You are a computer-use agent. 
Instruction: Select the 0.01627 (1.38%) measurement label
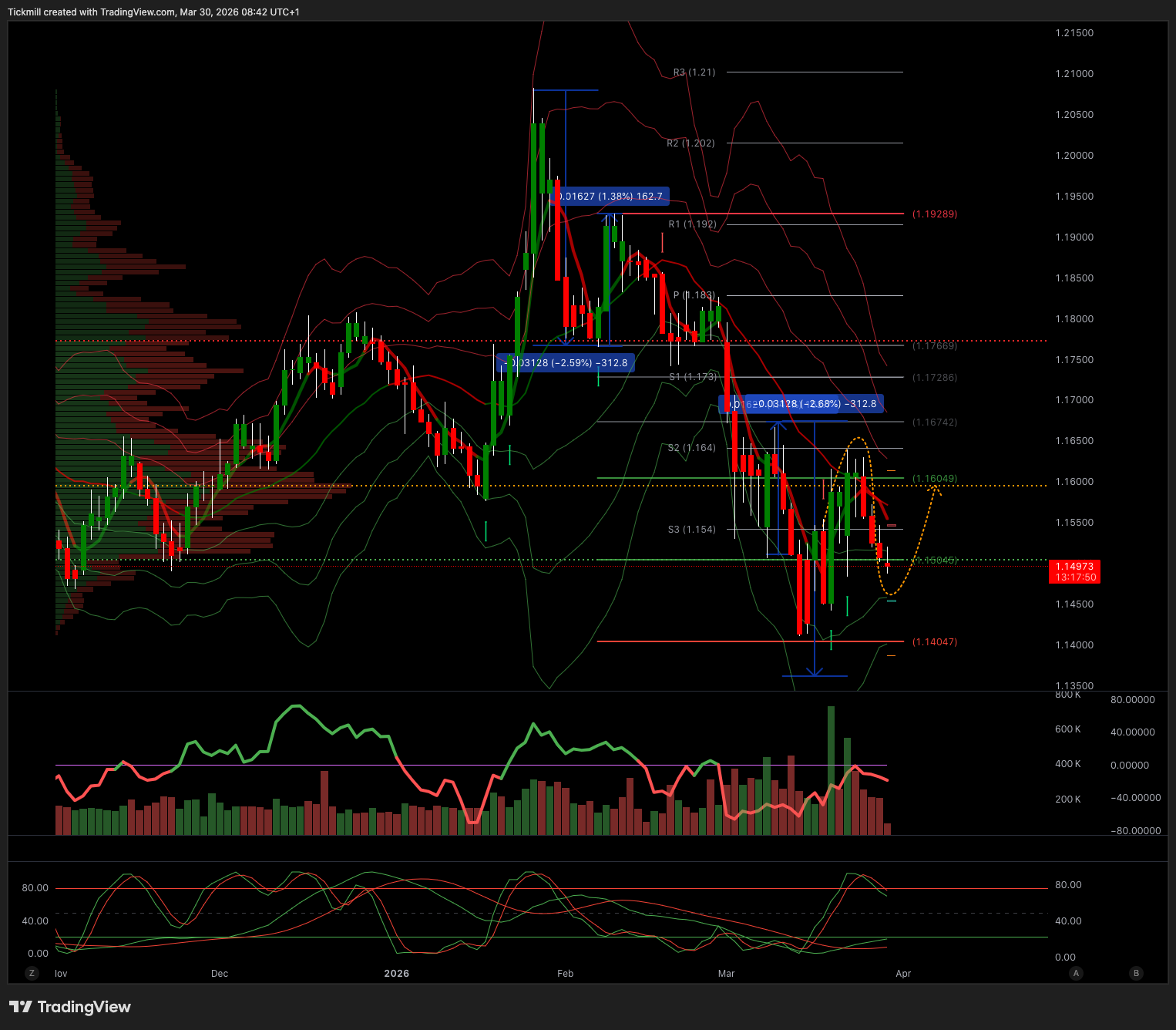tap(611, 197)
